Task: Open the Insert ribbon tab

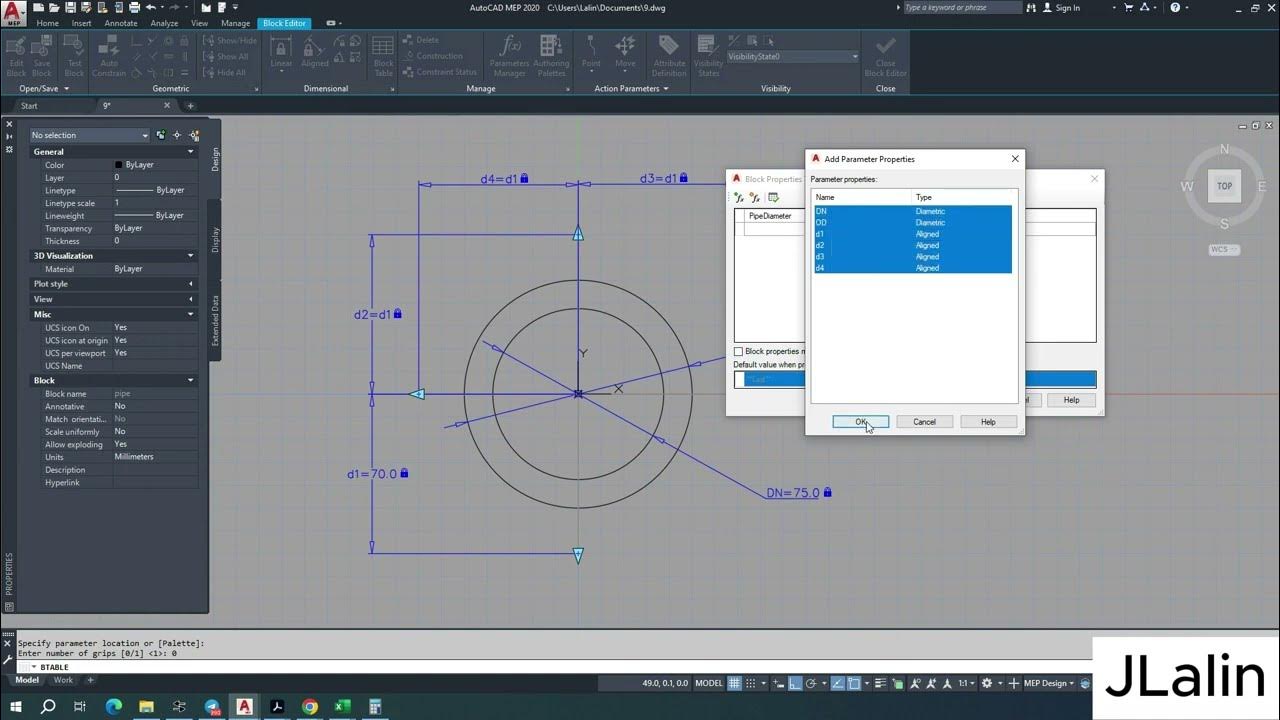Action: tap(81, 23)
